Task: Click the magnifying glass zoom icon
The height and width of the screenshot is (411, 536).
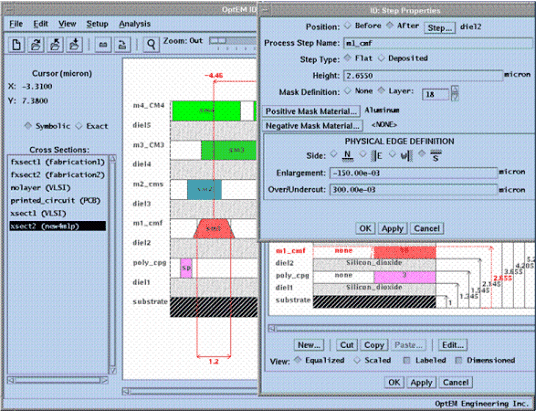Action: click(151, 45)
